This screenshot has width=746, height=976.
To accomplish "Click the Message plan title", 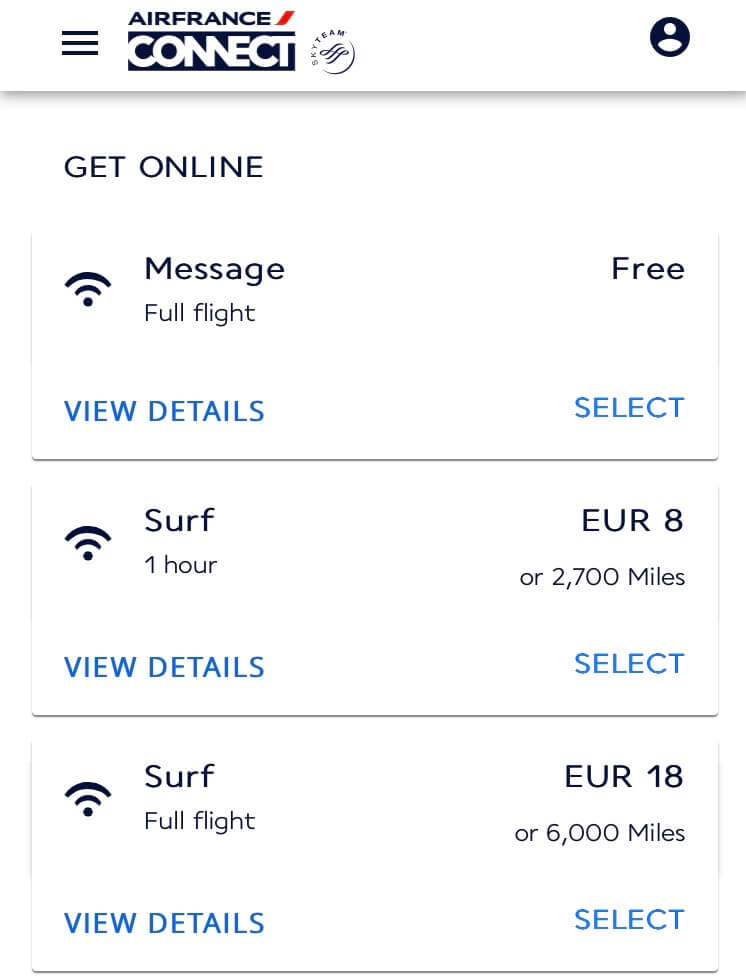I will [x=214, y=270].
